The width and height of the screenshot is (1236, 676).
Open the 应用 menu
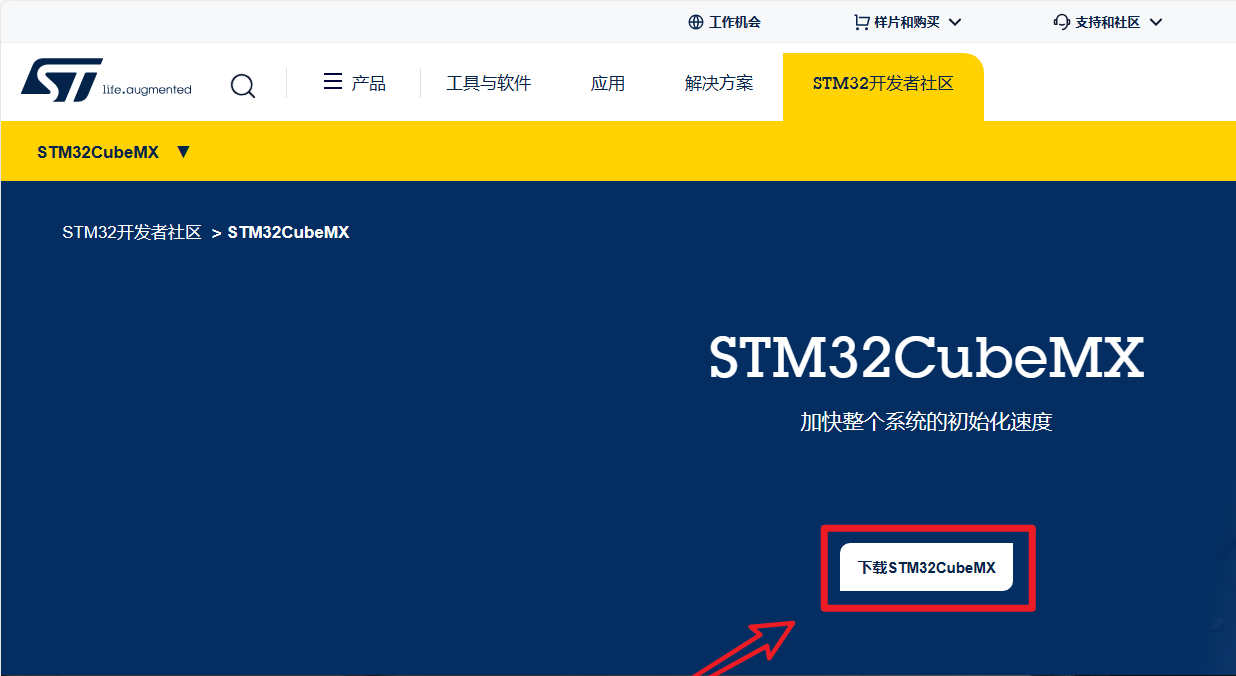pos(608,83)
